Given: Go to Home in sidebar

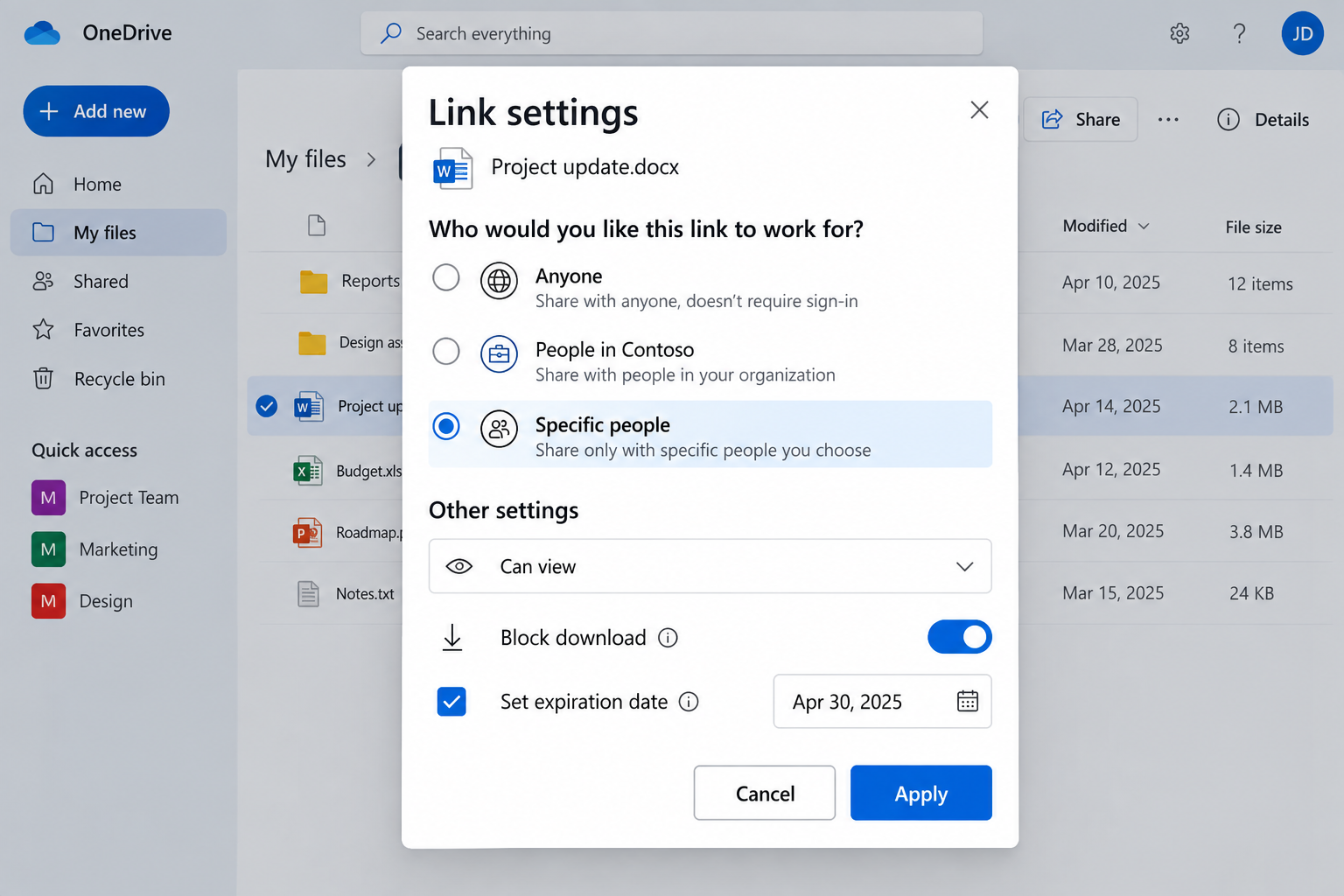Looking at the screenshot, I should pos(118,185).
